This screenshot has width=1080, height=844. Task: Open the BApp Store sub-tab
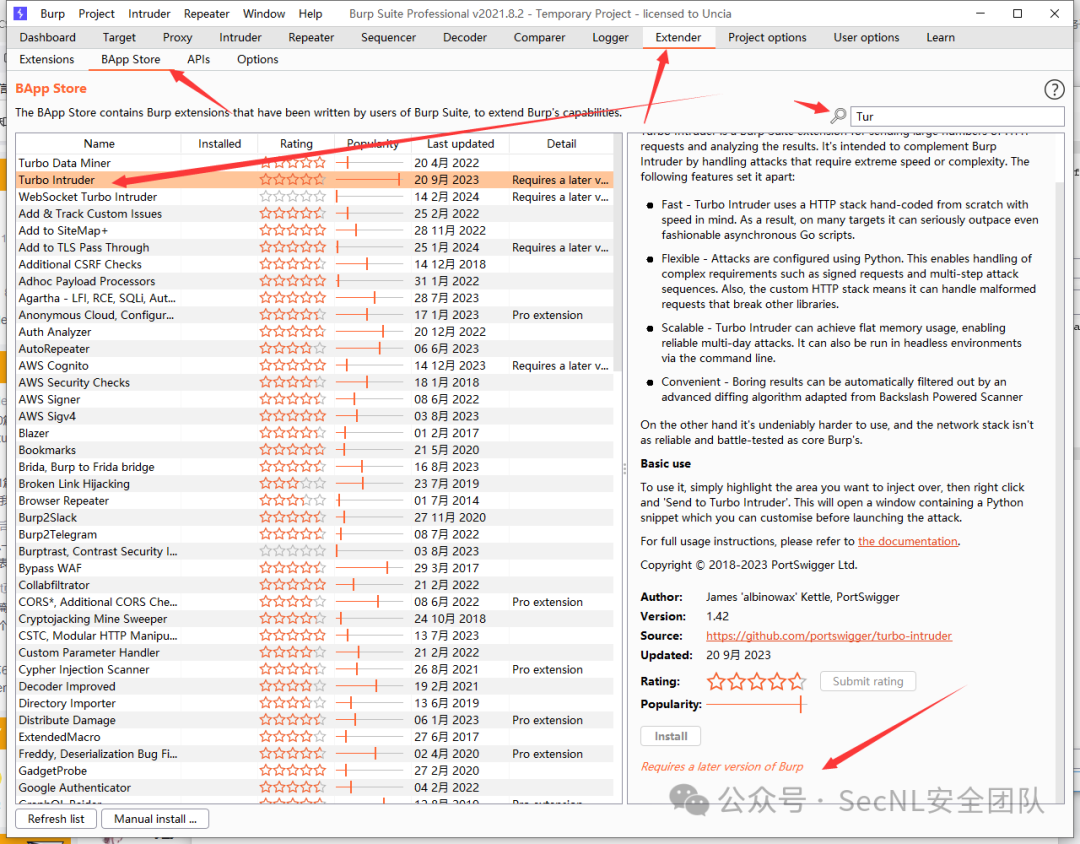(130, 59)
